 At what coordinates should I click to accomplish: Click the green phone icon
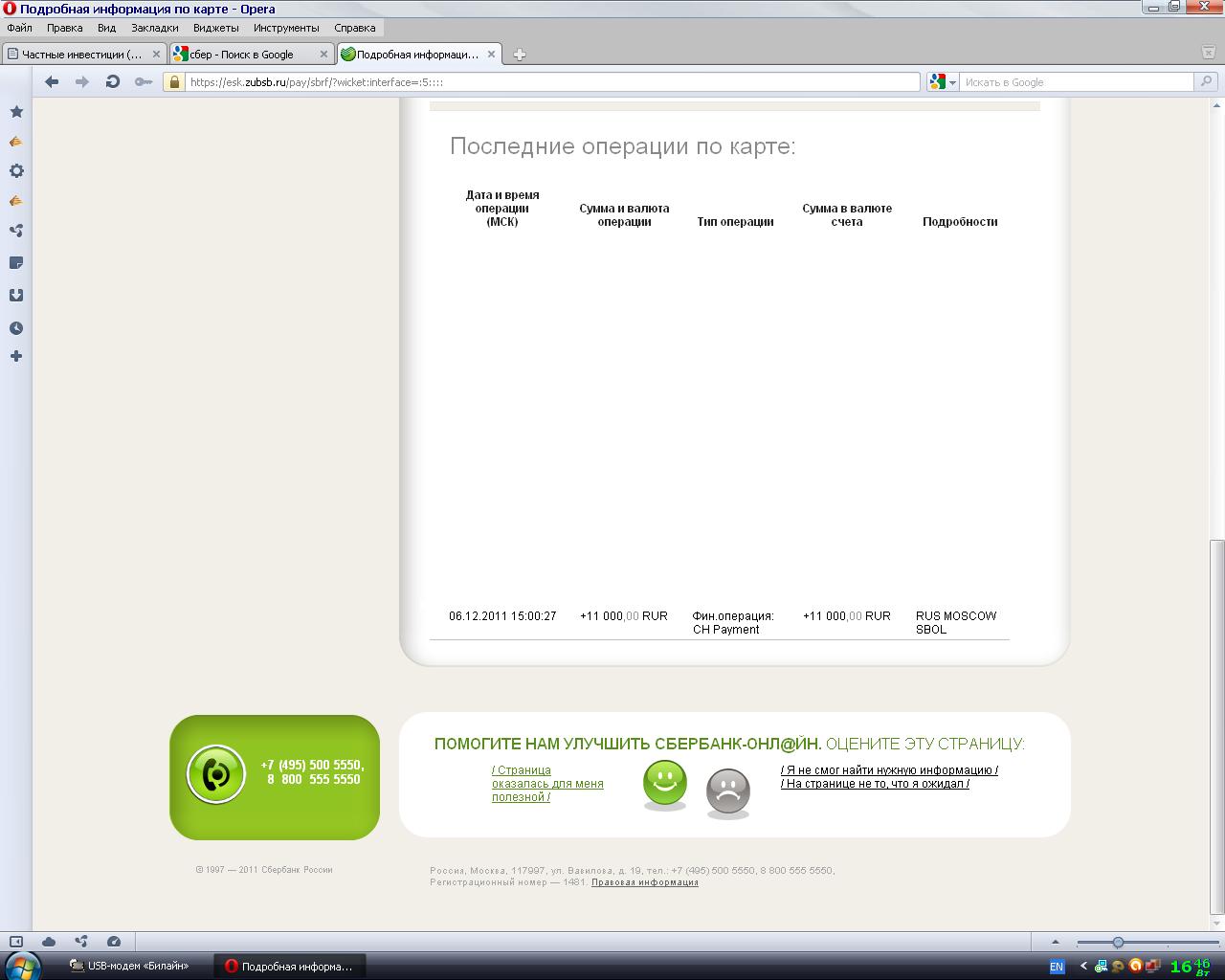[x=216, y=774]
